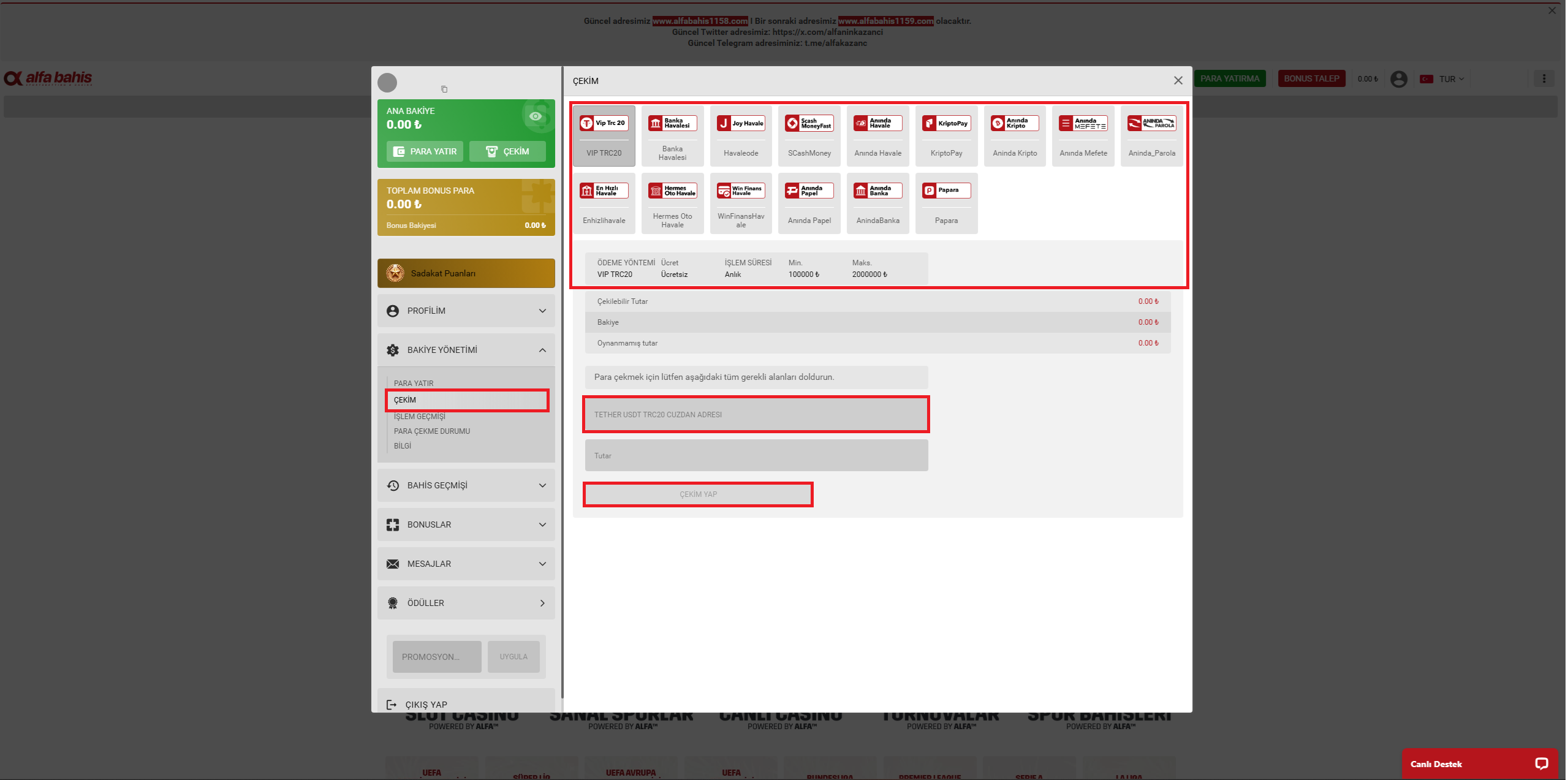This screenshot has height=780, width=1568.
Task: Open the three-dot menu in header
Action: [x=1544, y=78]
